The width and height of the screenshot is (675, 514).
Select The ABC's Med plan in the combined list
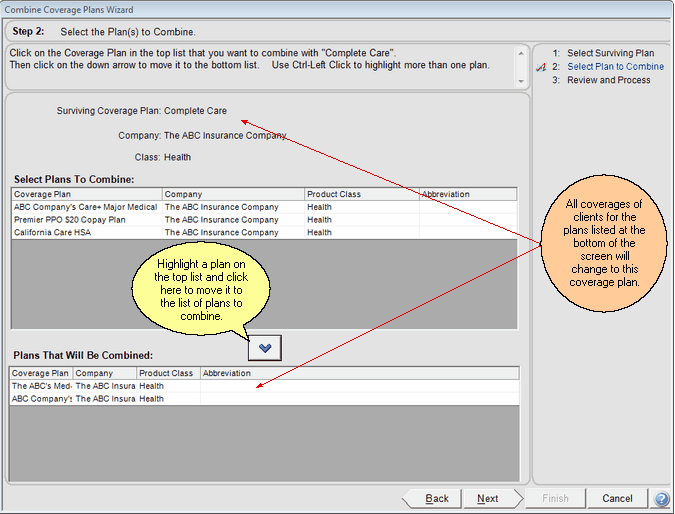41,386
